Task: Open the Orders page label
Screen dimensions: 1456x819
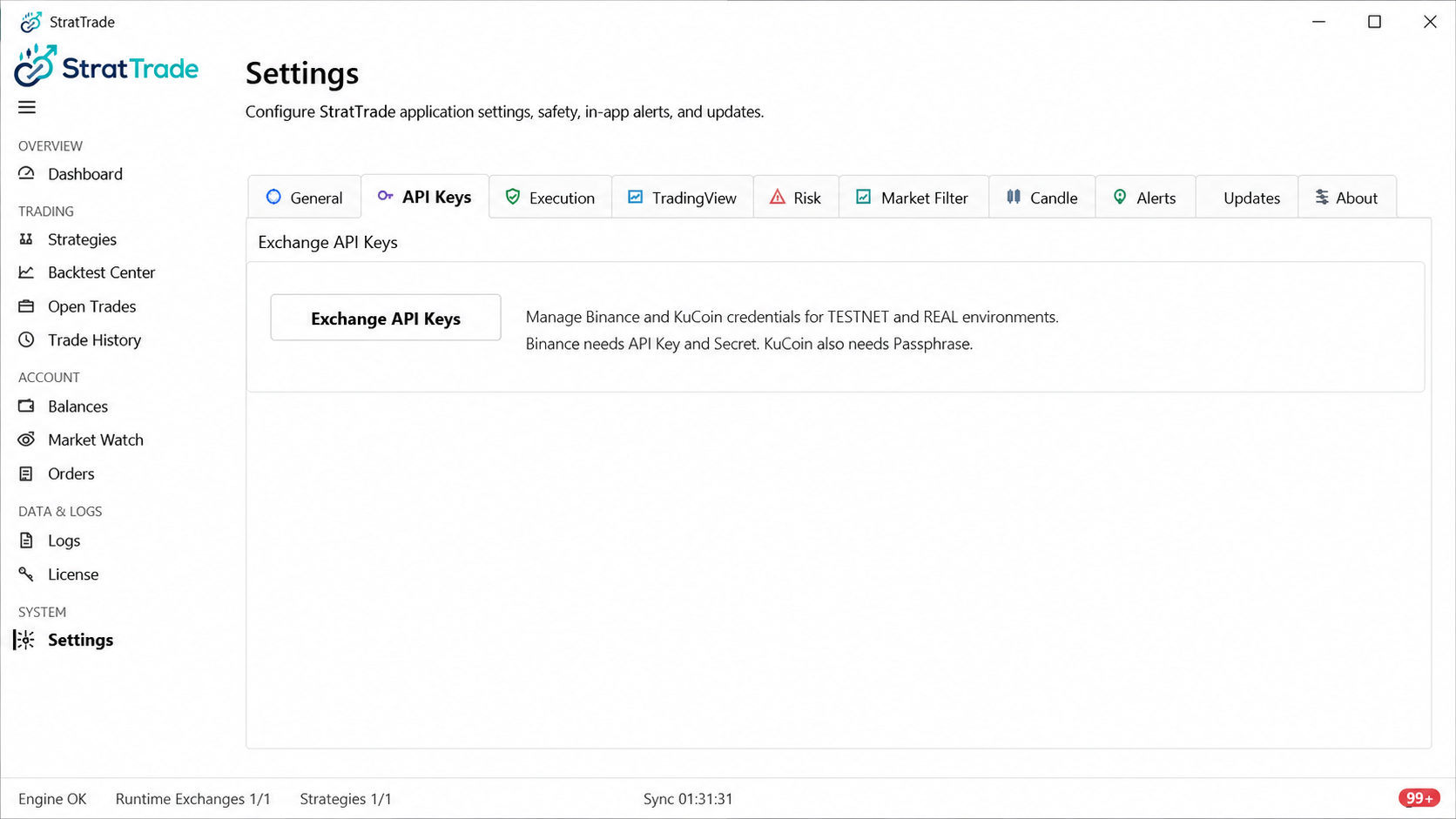Action: click(71, 473)
